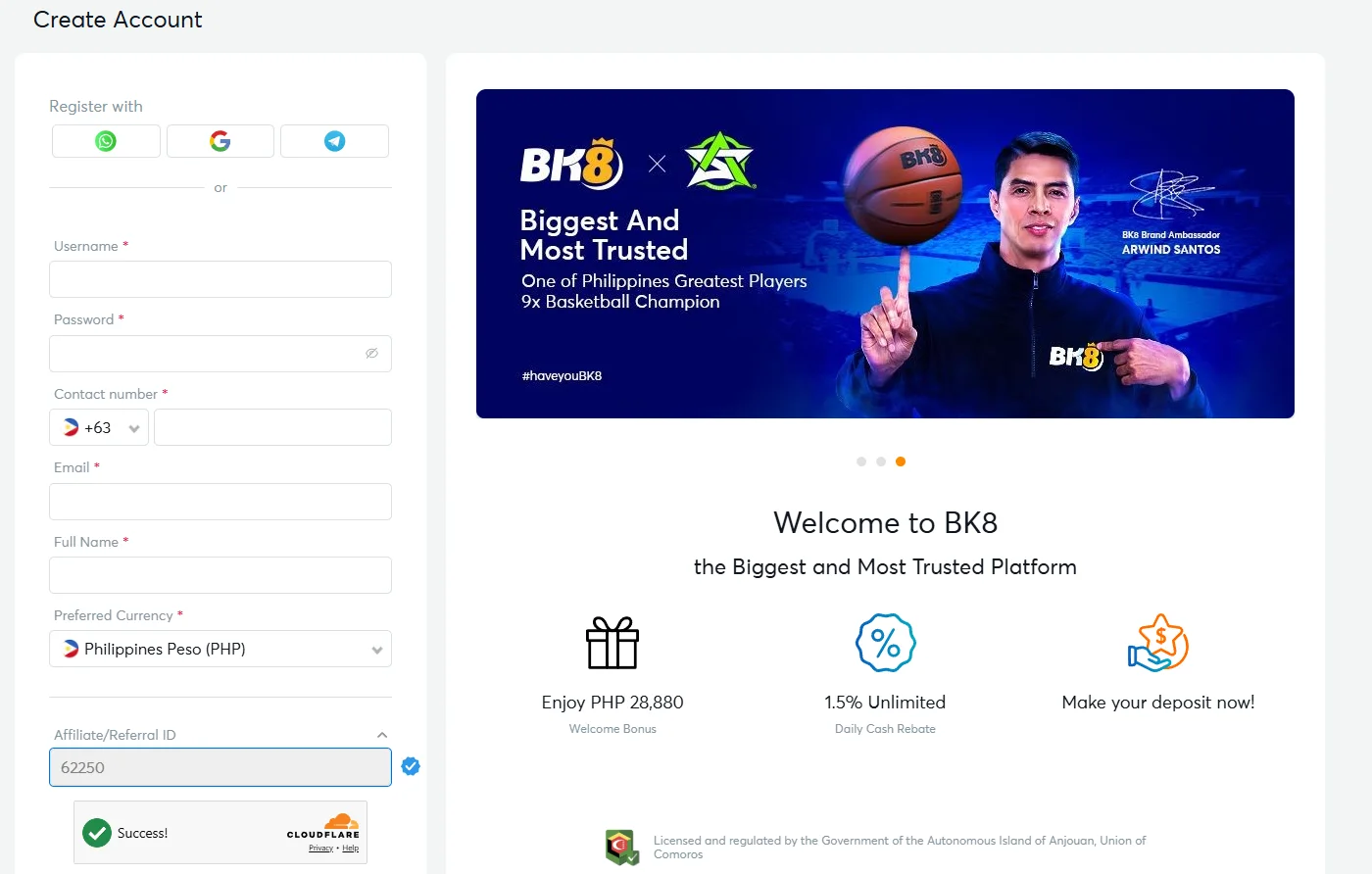Click the 'Enjoy PHP 28,880' text
Screen dimensions: 1372x874
click(612, 703)
